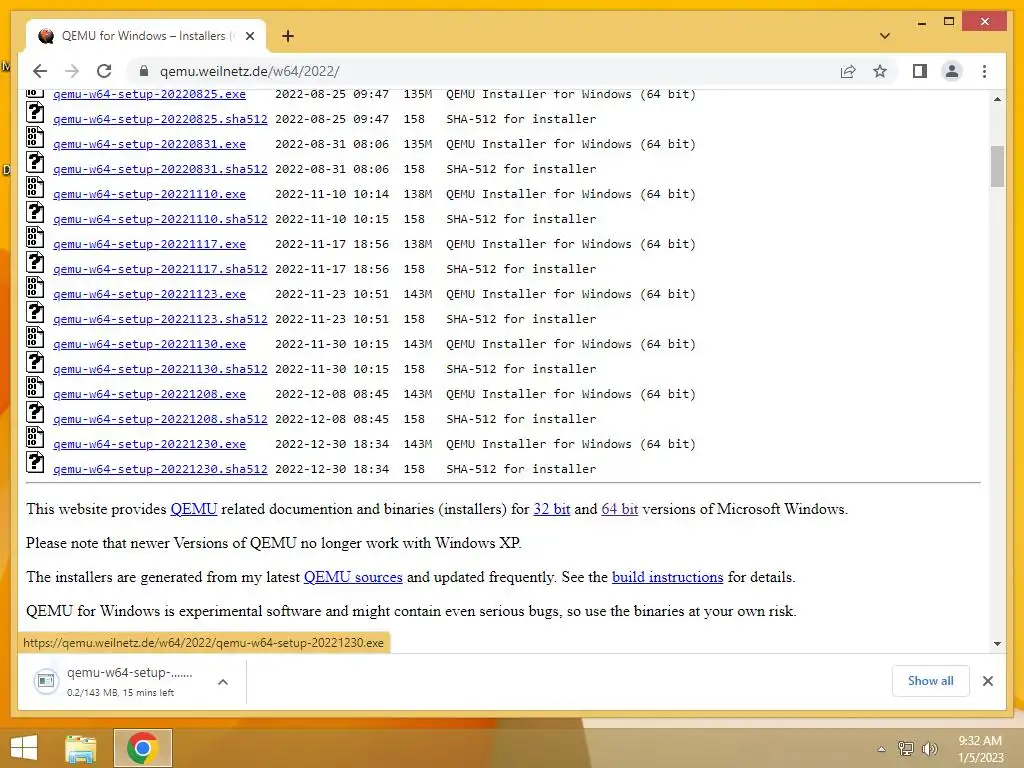Open the tab search chevron
Screen dimensions: 1024x768
pos(884,36)
